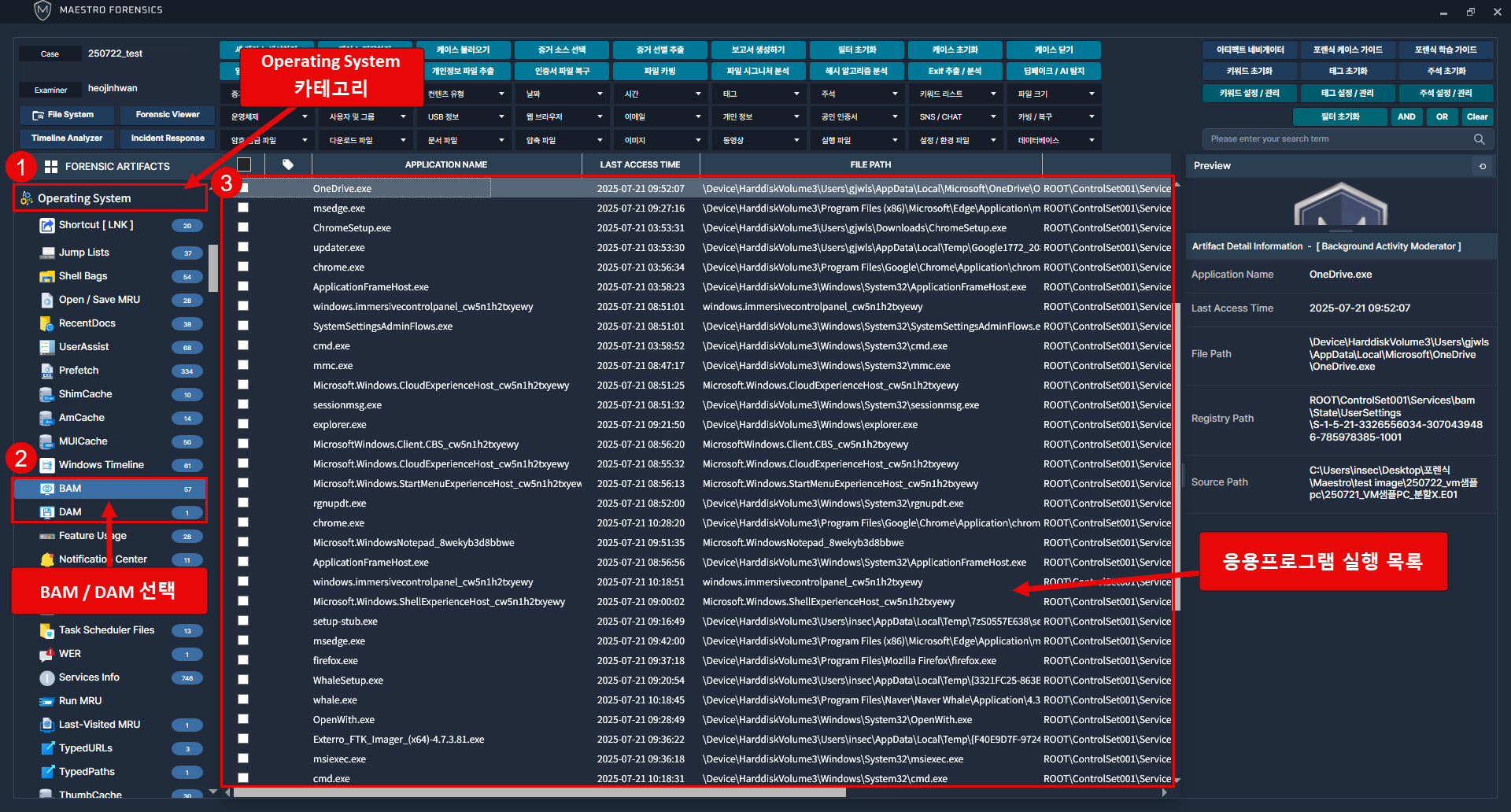Click the search magnifier icon
The width and height of the screenshot is (1511, 812).
tap(1479, 139)
